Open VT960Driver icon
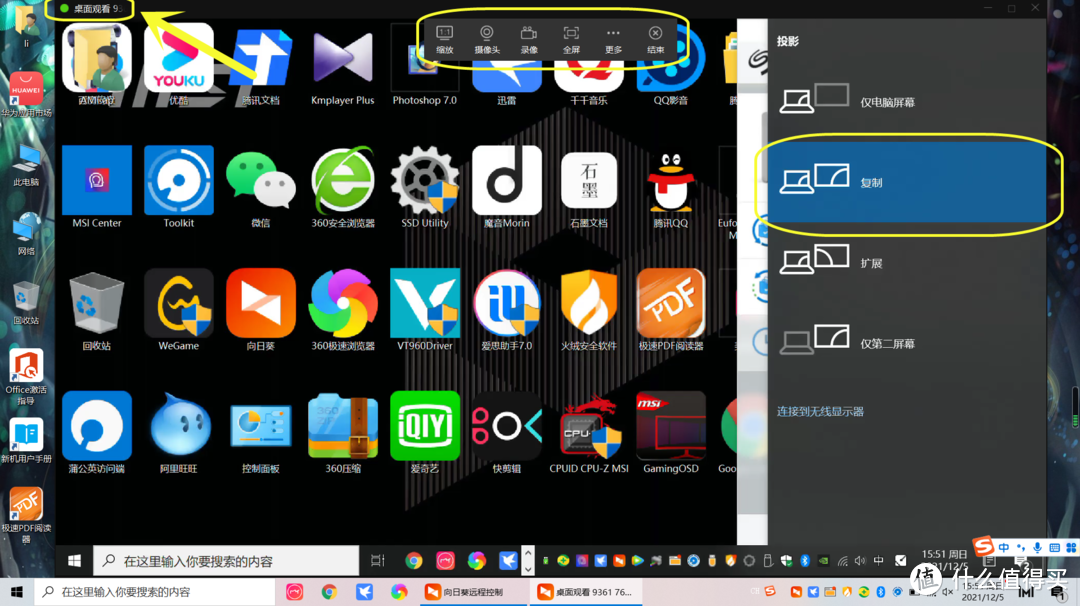1080x606 pixels. pyautogui.click(x=424, y=310)
